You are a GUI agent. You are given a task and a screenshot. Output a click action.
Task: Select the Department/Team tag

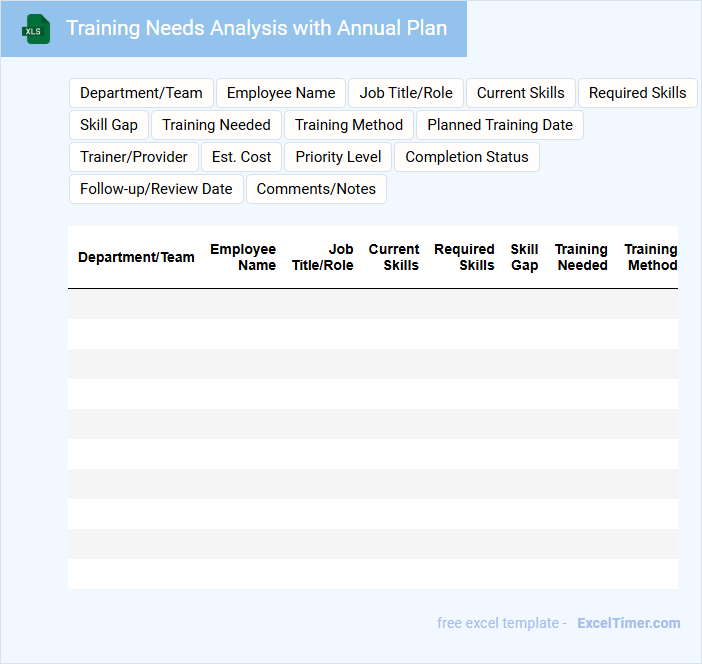coord(141,93)
